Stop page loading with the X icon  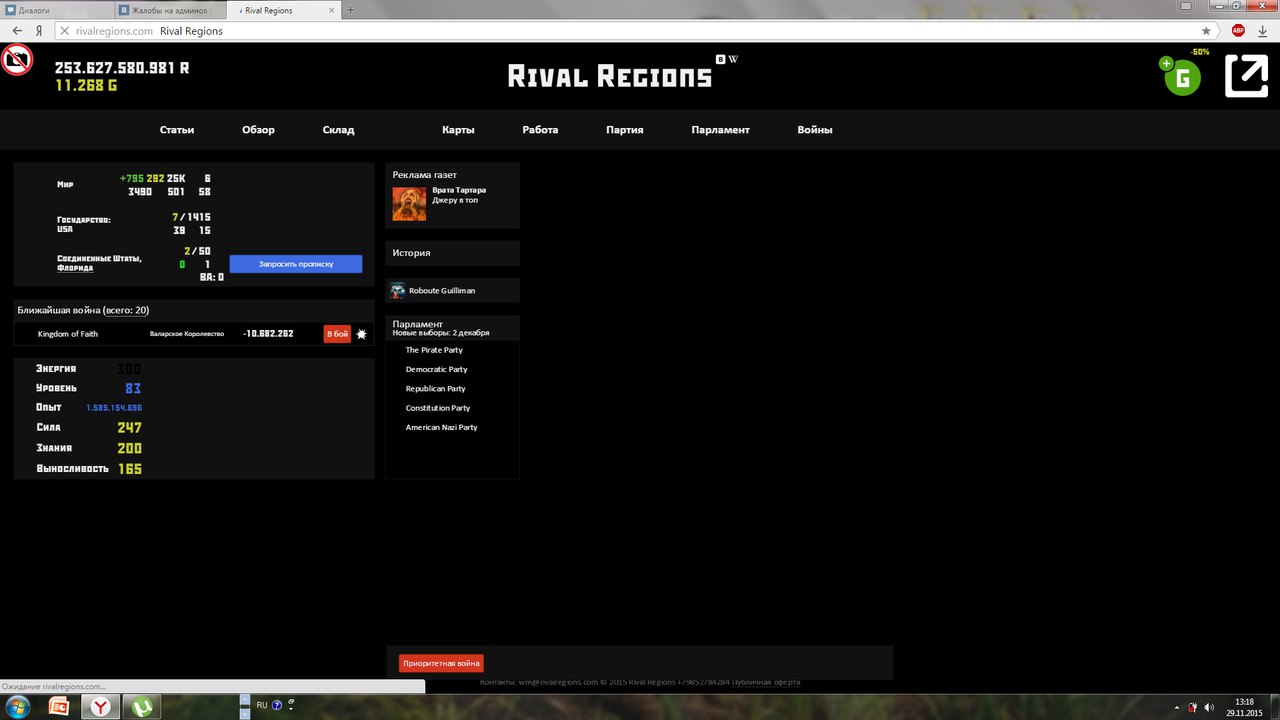pos(64,31)
